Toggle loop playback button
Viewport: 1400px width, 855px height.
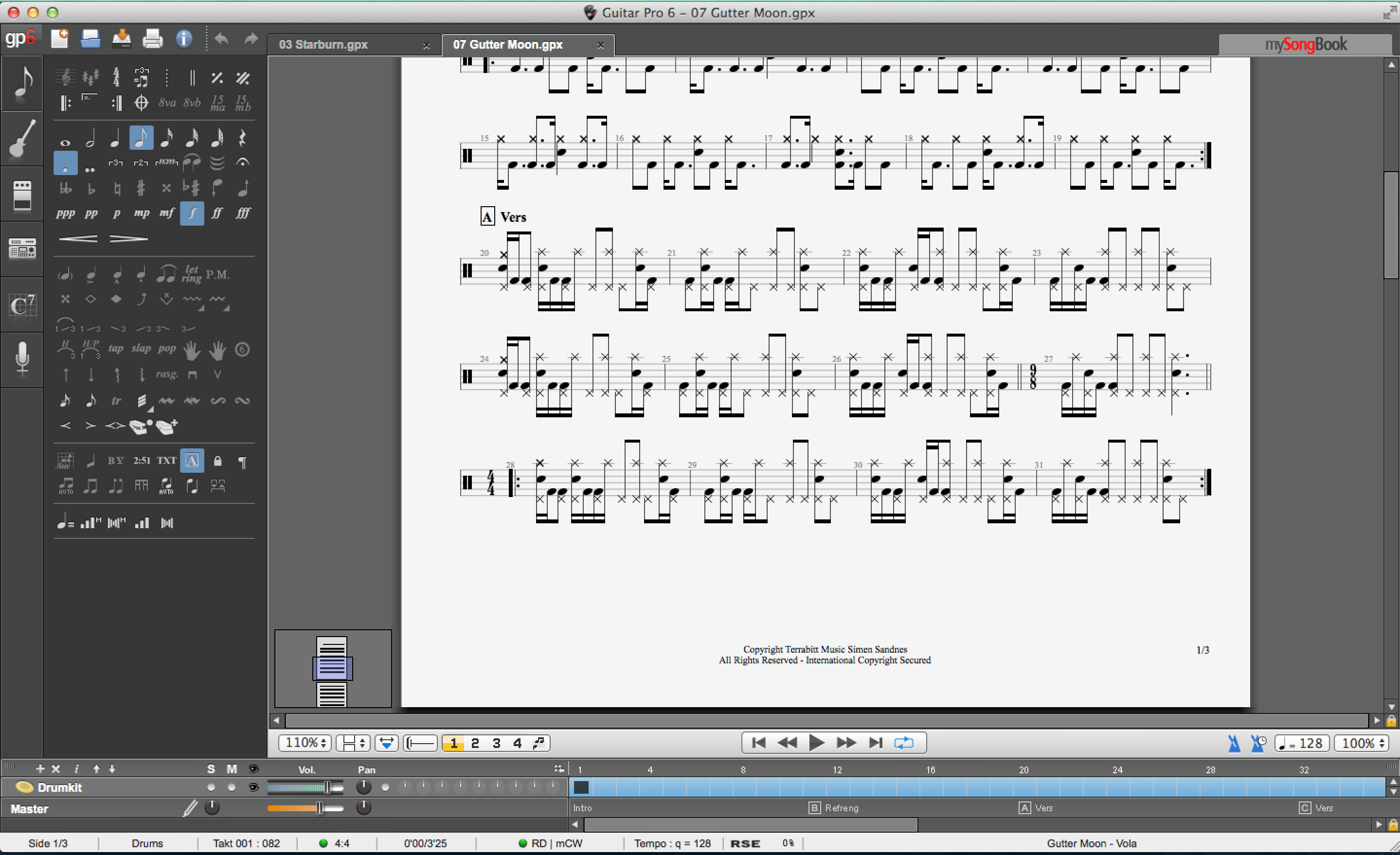(x=903, y=743)
